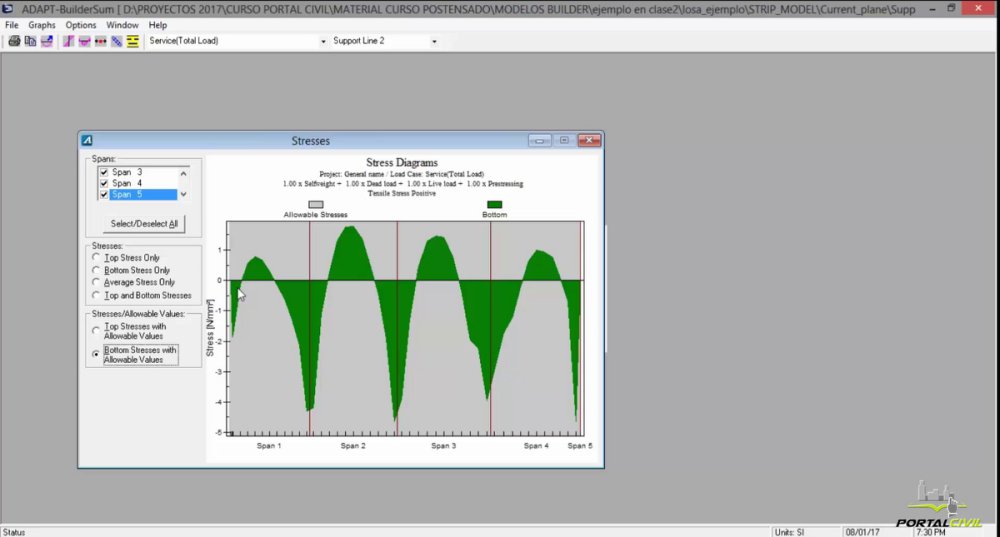Maximize the Stresses window

pyautogui.click(x=564, y=140)
